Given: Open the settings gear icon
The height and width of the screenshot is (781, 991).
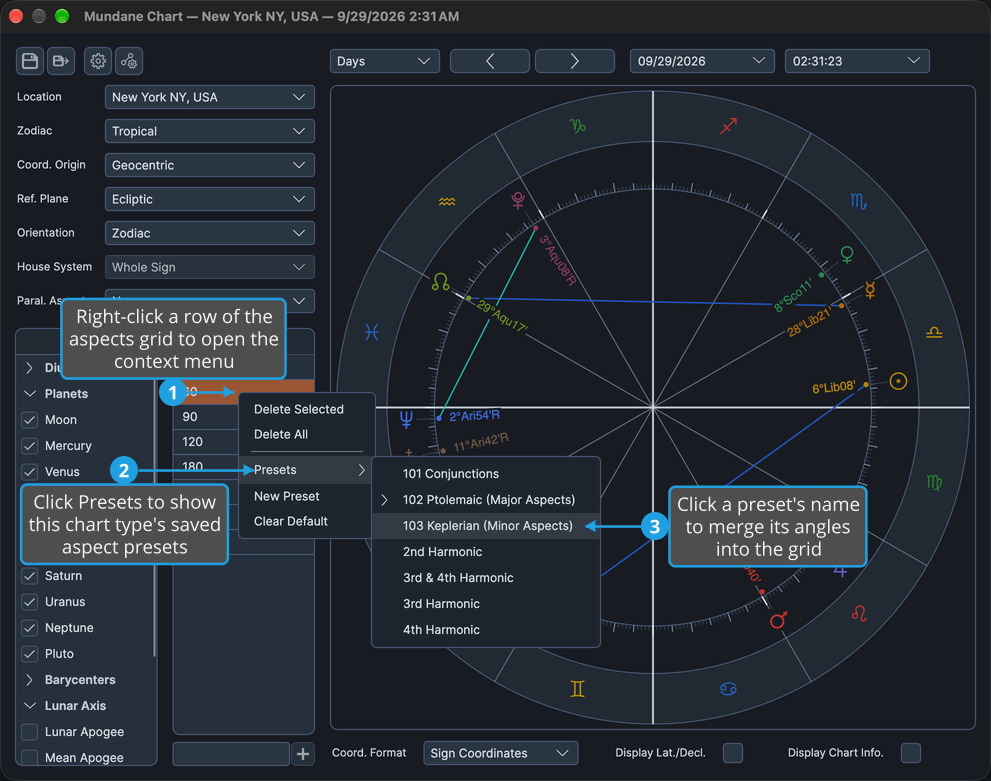Looking at the screenshot, I should tap(98, 61).
